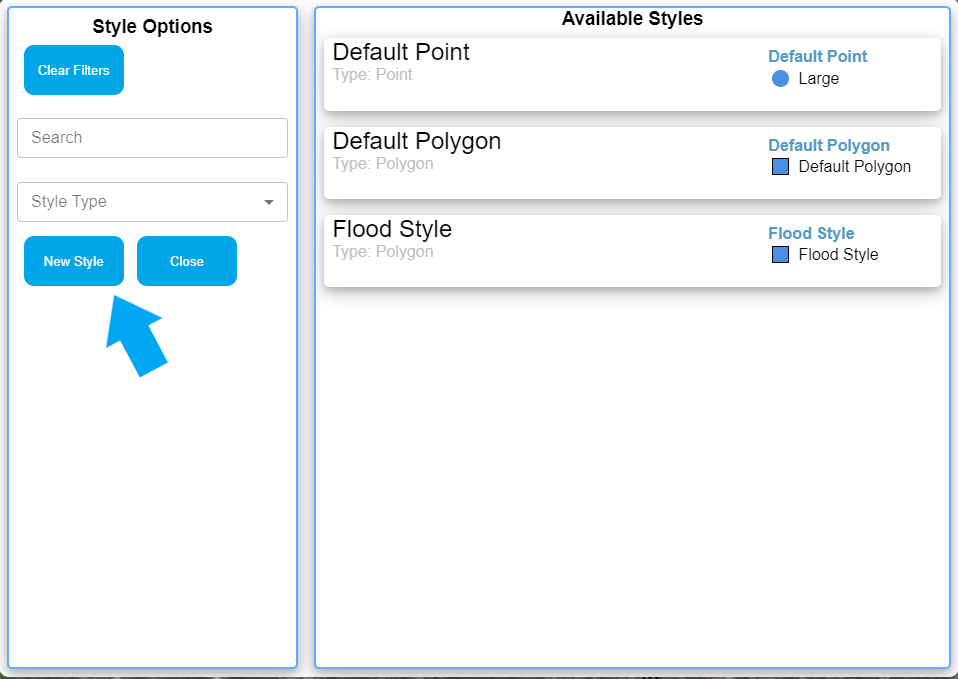
Task: Click the Default Polygon square swatch
Action: 781,167
